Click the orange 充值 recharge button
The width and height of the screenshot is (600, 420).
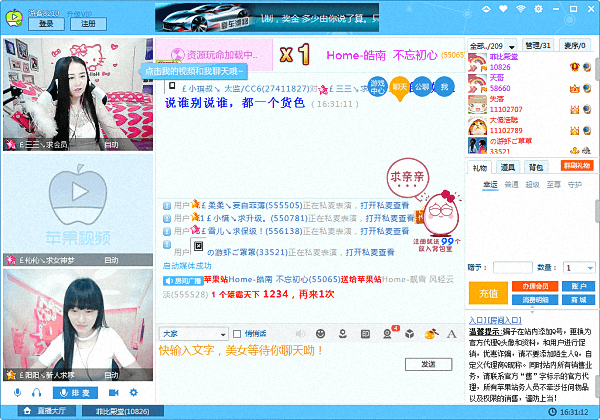click(x=489, y=294)
